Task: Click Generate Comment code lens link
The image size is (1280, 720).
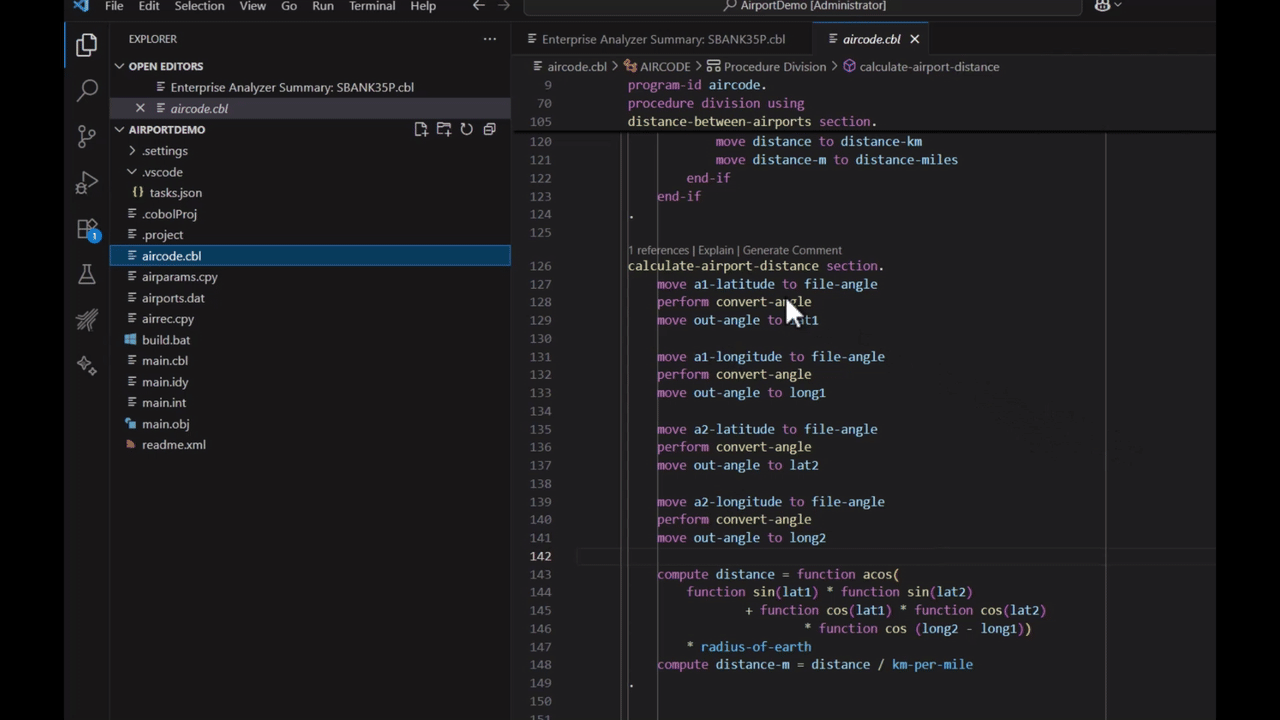Action: coord(792,250)
